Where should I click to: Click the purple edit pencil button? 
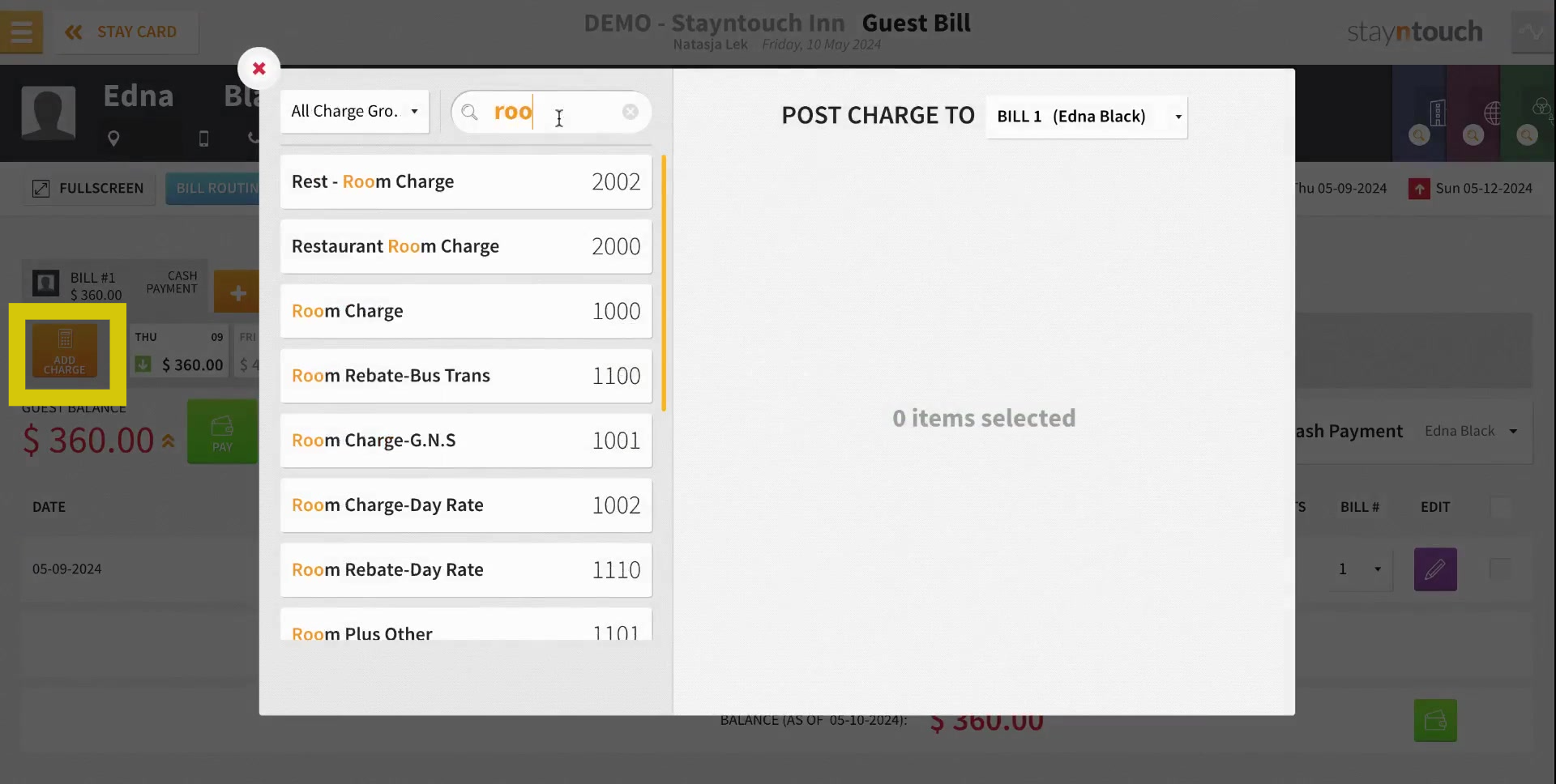click(x=1435, y=569)
